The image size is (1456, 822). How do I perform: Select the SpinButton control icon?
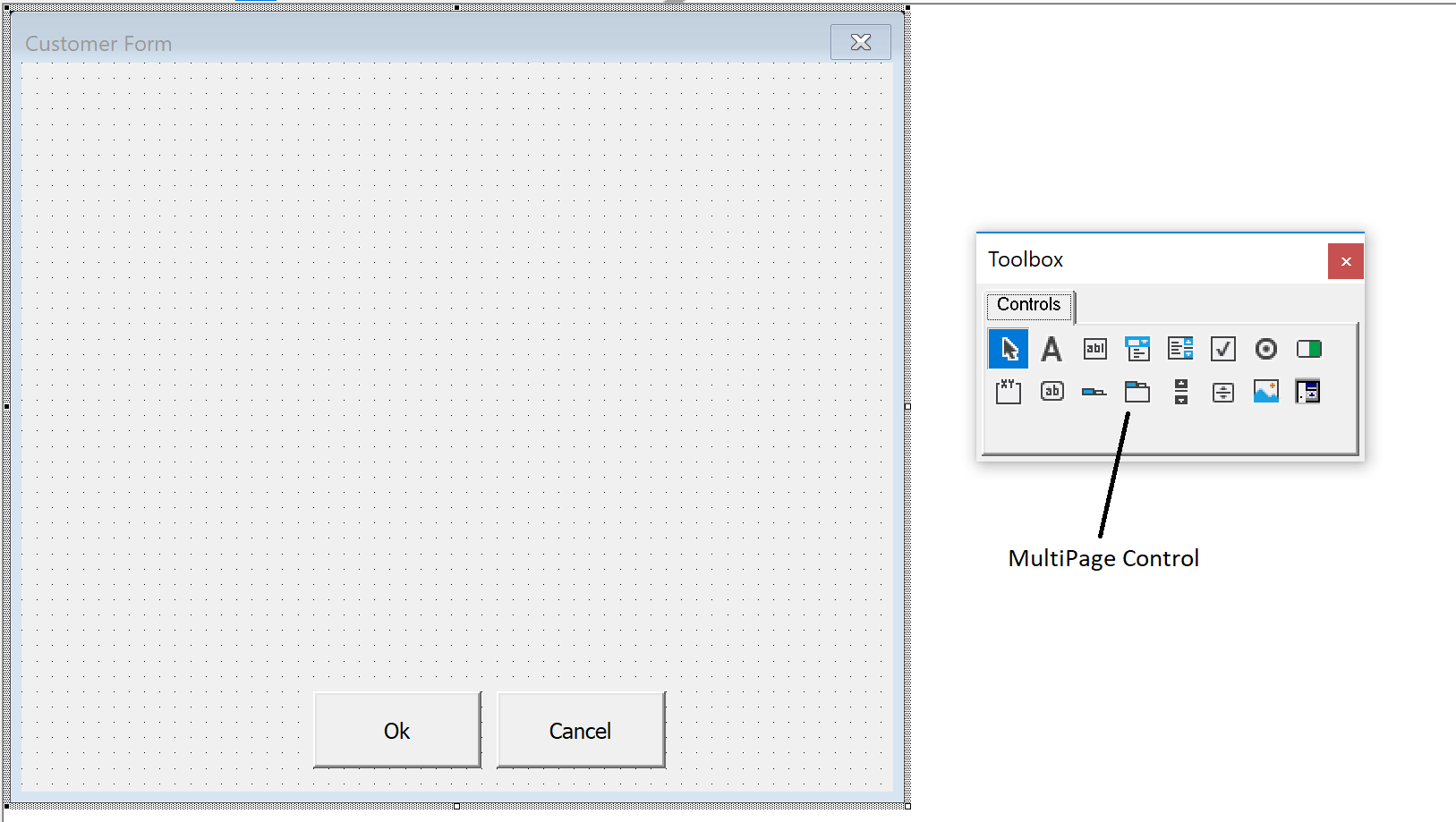(x=1222, y=391)
